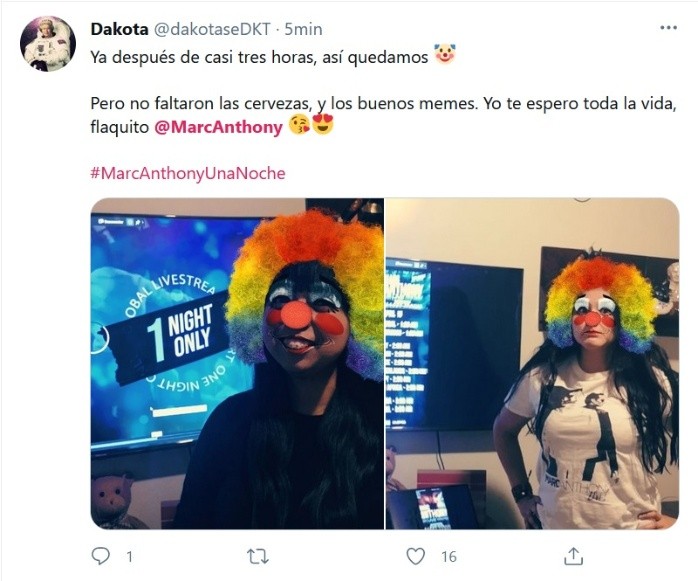Click the kissing face emoji
Viewport: 698px width, 581px height.
[299, 125]
